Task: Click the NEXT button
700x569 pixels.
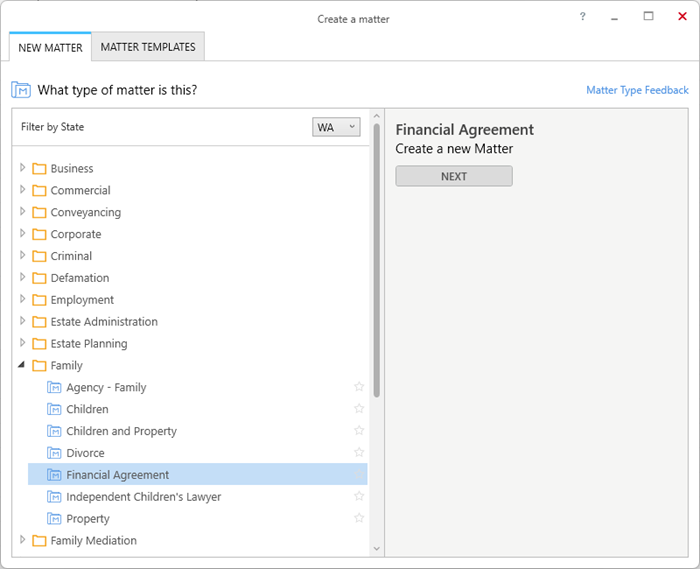Action: pos(454,176)
